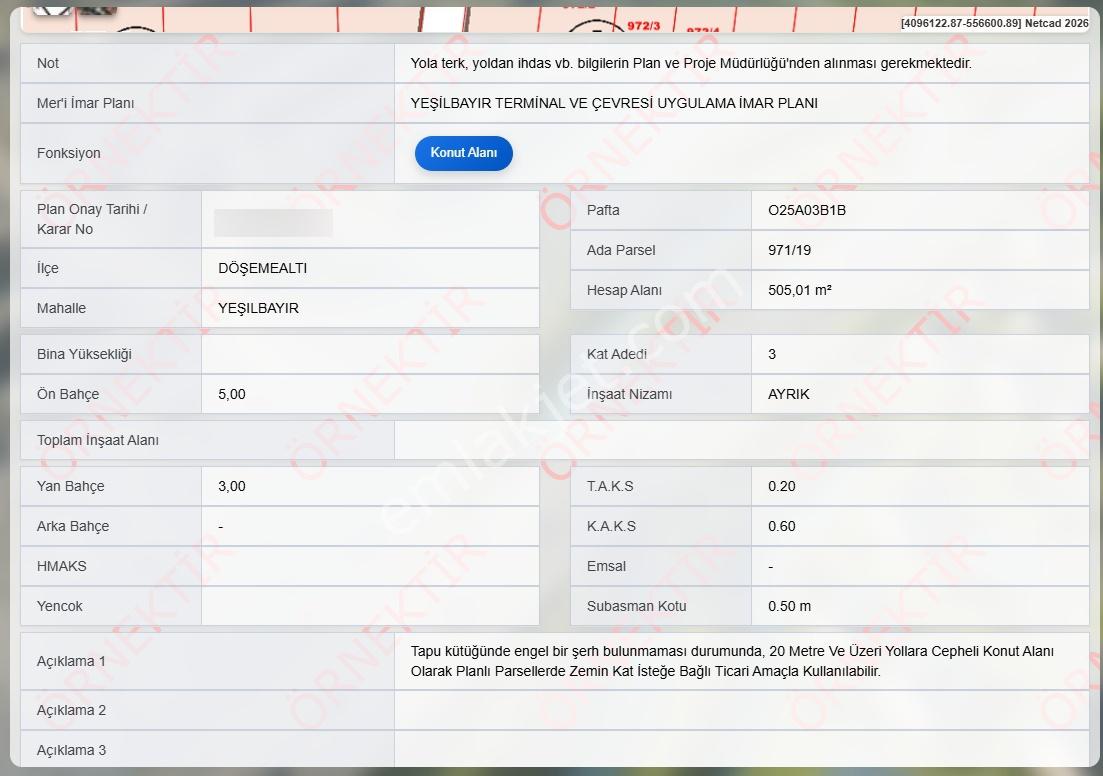The image size is (1103, 776).
Task: Select the T.A.K.S value 0.20
Action: pyautogui.click(x=782, y=487)
